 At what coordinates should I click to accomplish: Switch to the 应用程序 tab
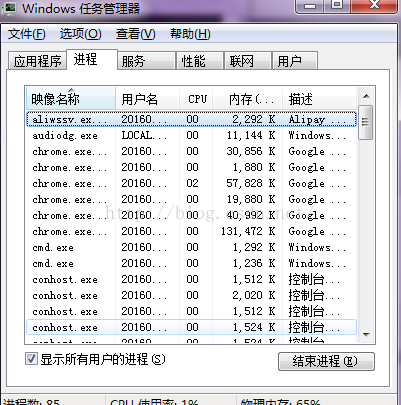coord(37,61)
